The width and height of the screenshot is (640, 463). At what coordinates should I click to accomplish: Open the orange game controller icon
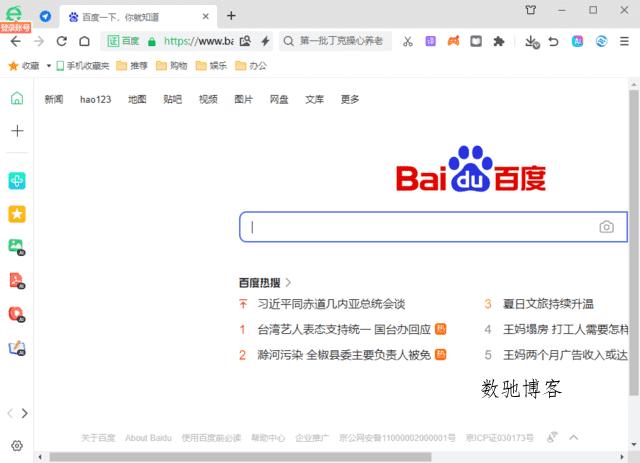coord(453,41)
